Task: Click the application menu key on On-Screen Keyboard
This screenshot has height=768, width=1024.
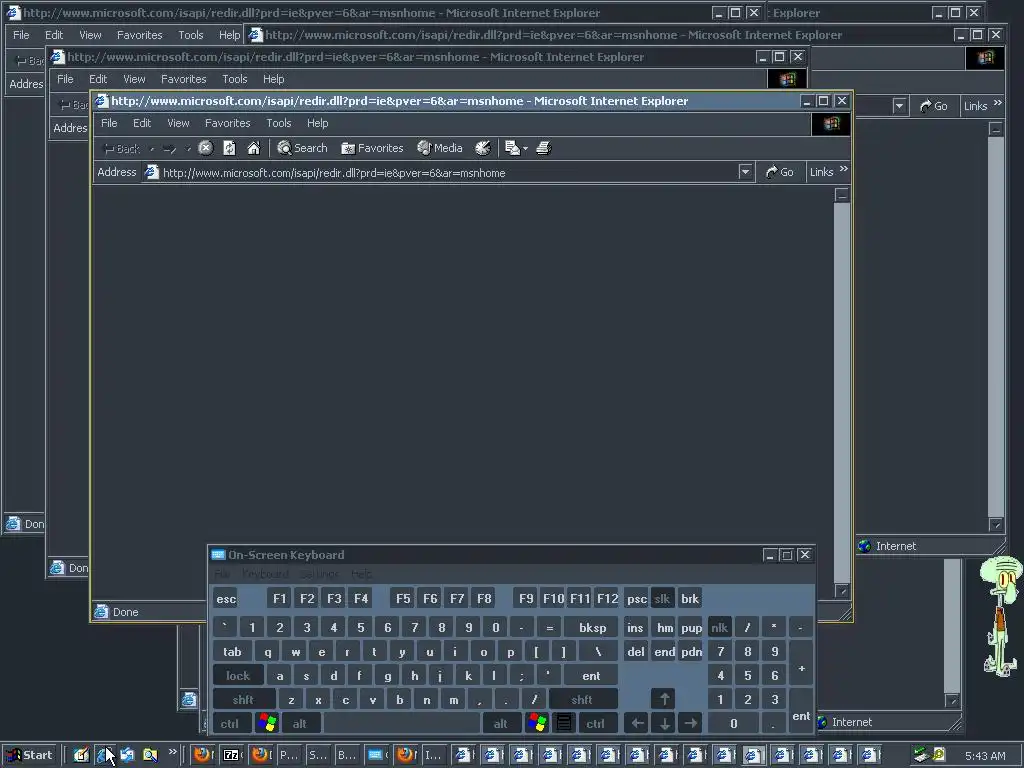Action: (x=564, y=723)
